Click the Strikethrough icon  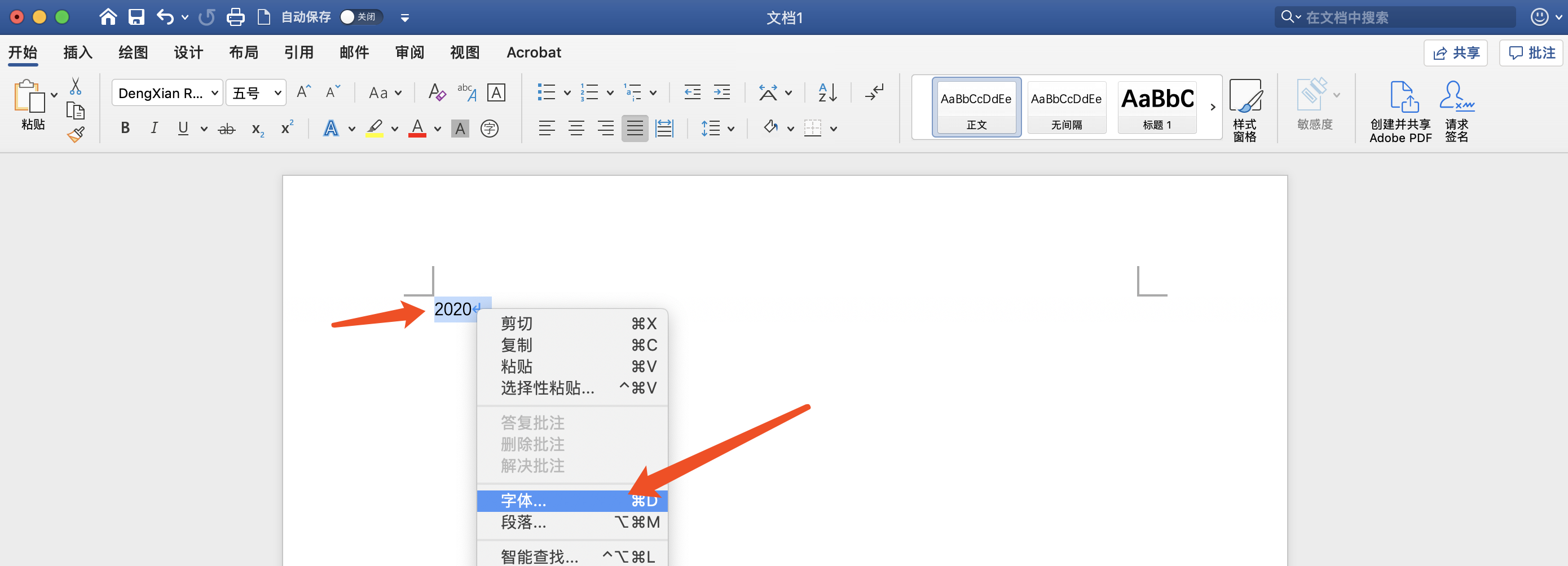226,129
